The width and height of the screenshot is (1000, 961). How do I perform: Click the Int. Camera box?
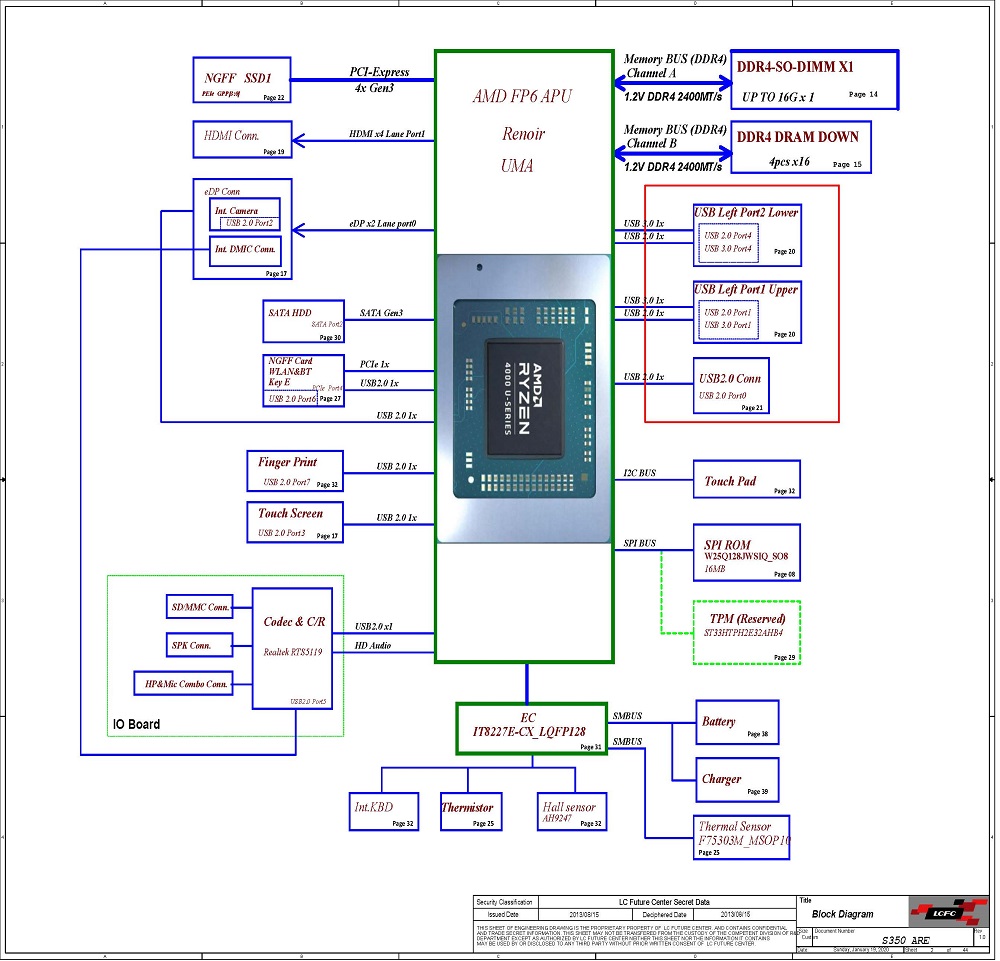click(245, 215)
